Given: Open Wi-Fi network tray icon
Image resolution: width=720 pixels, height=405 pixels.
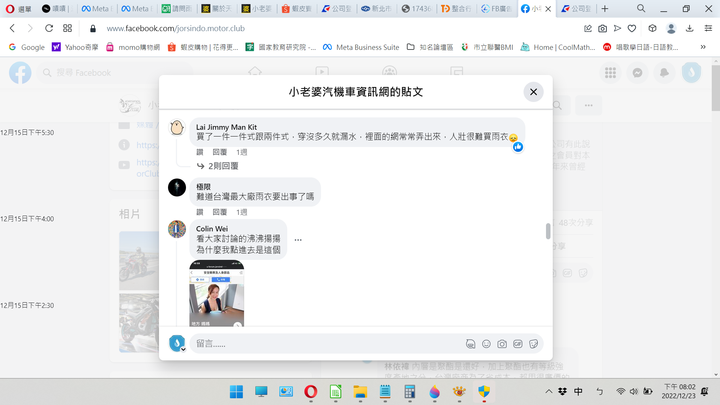Looking at the screenshot, I should coord(620,392).
